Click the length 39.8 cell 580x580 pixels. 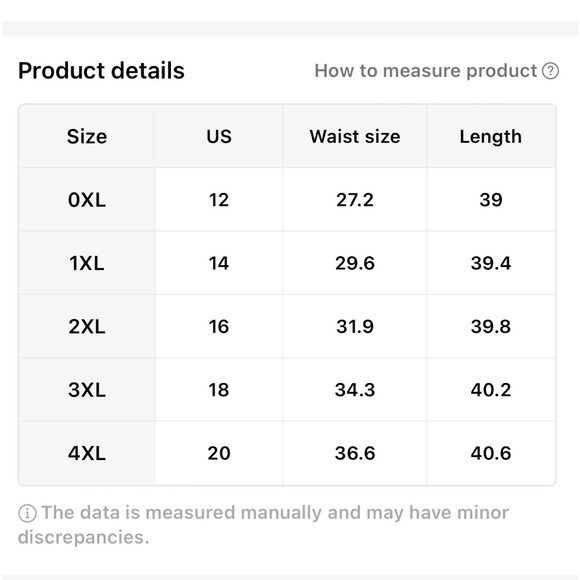click(x=491, y=326)
